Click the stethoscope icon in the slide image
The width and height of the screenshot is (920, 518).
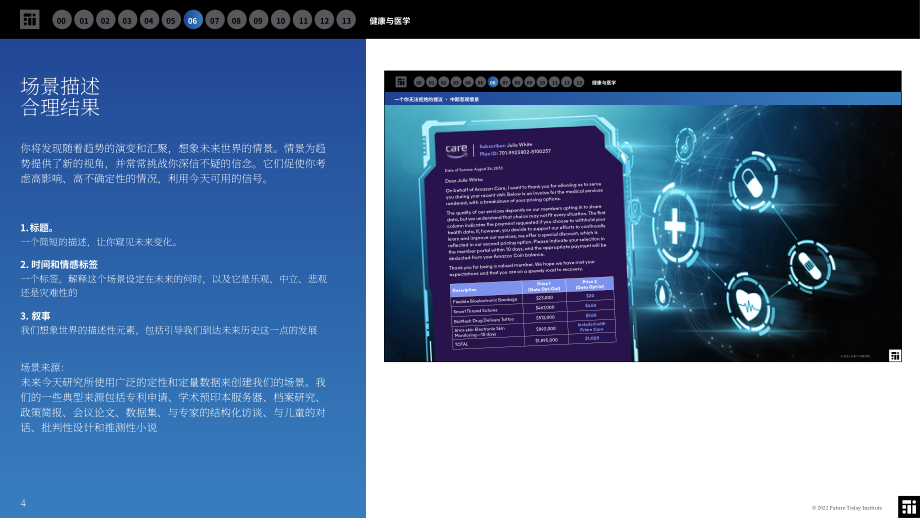tap(685, 144)
